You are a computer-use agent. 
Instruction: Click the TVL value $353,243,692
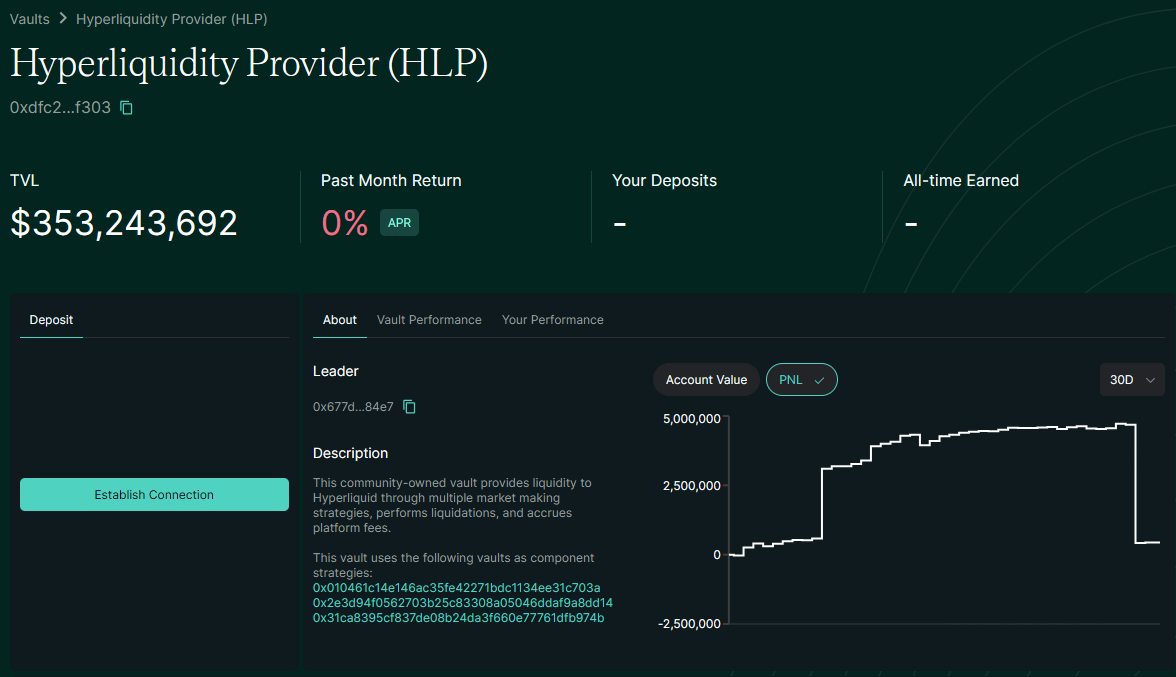[x=124, y=223]
